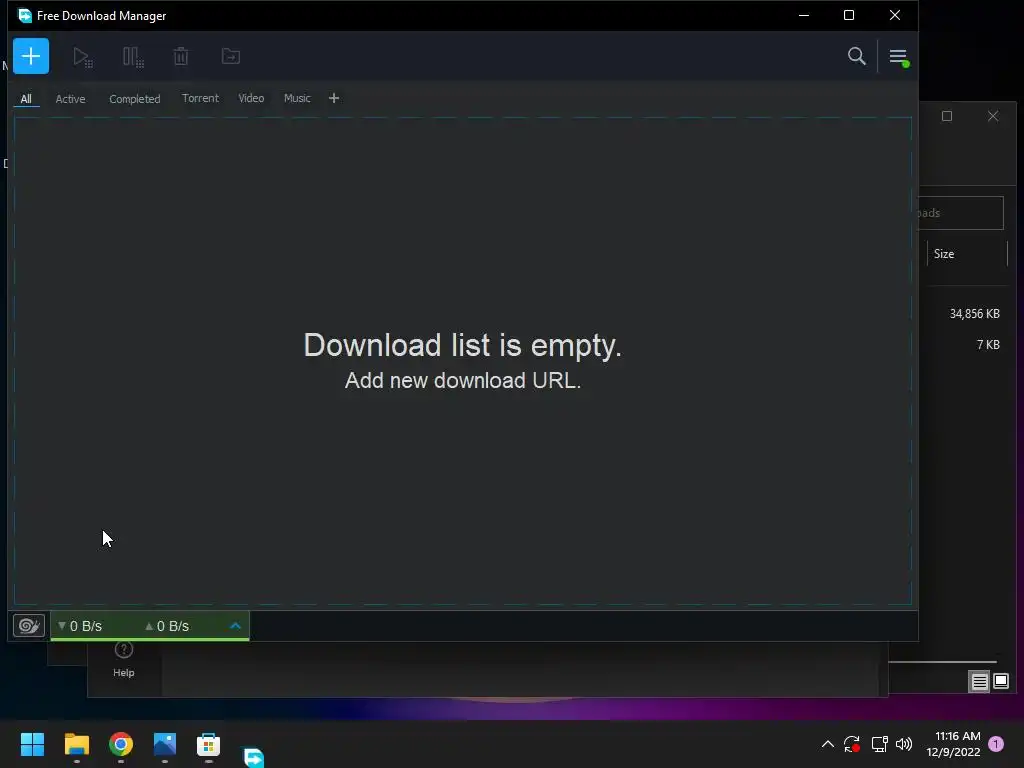Close the Free Download Manager window
This screenshot has height=768, width=1024.
[895, 15]
